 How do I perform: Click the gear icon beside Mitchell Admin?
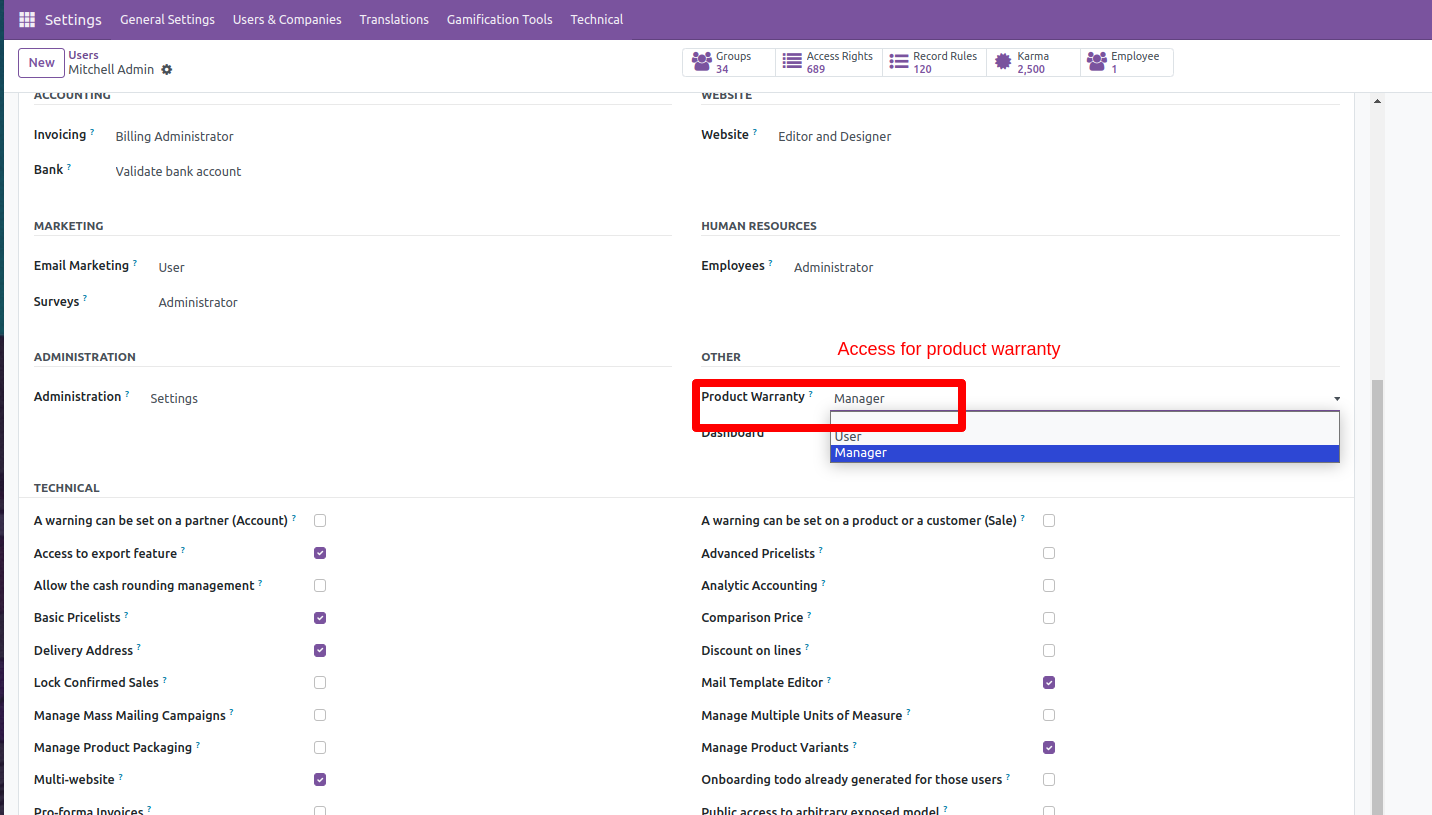click(167, 70)
